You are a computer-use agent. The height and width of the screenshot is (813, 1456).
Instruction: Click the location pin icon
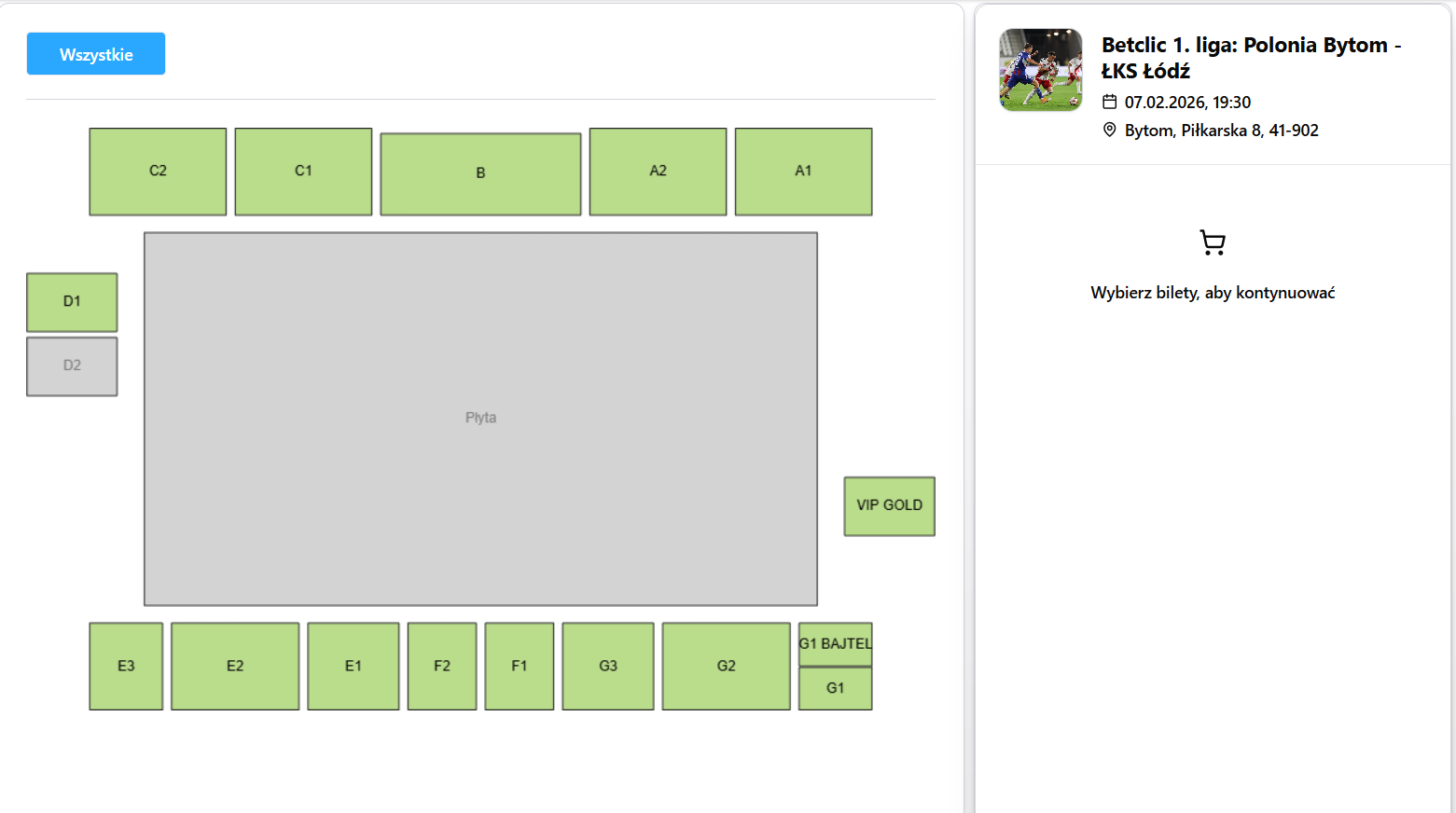[x=1109, y=130]
